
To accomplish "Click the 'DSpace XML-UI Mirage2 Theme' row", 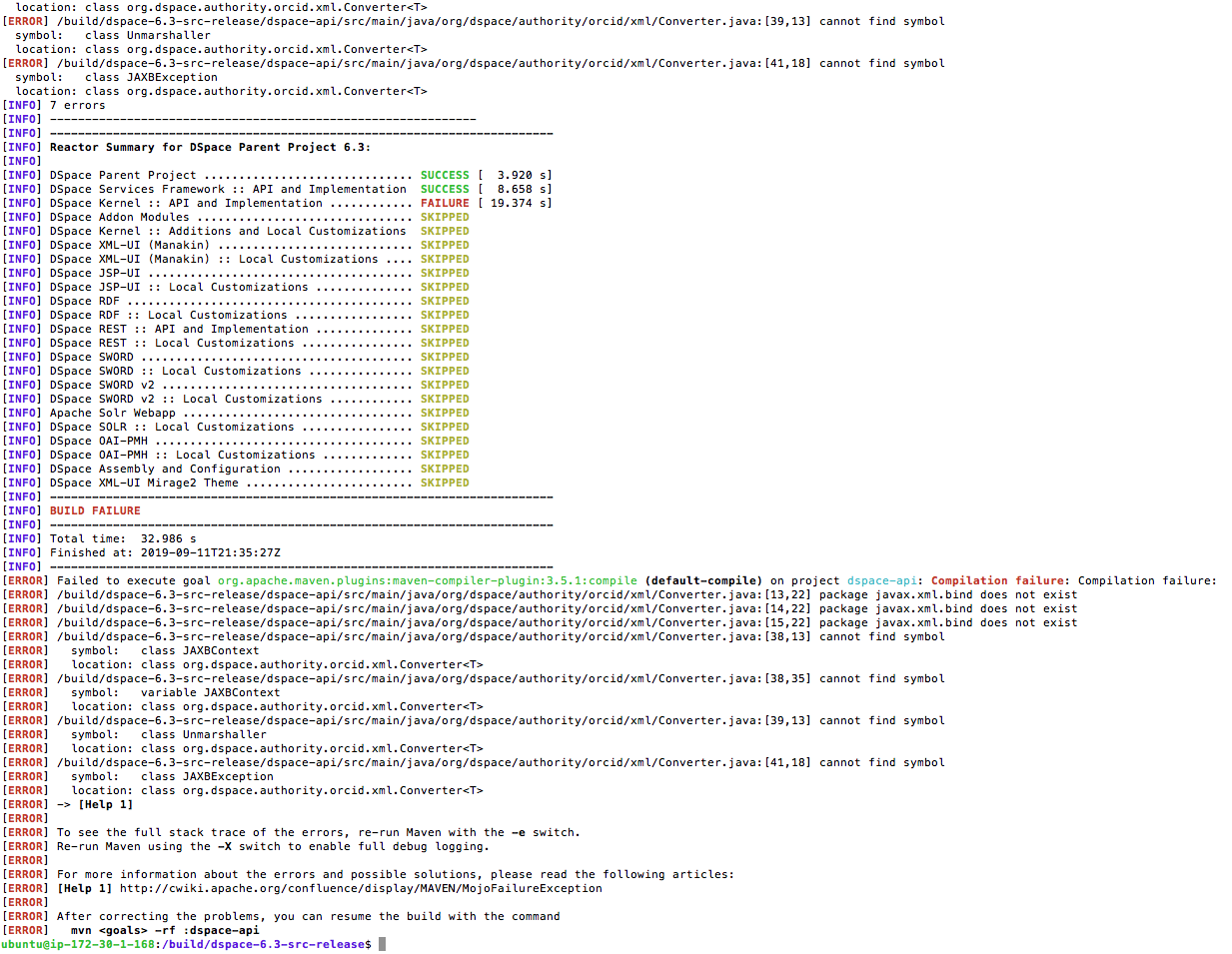I will tap(236, 482).
